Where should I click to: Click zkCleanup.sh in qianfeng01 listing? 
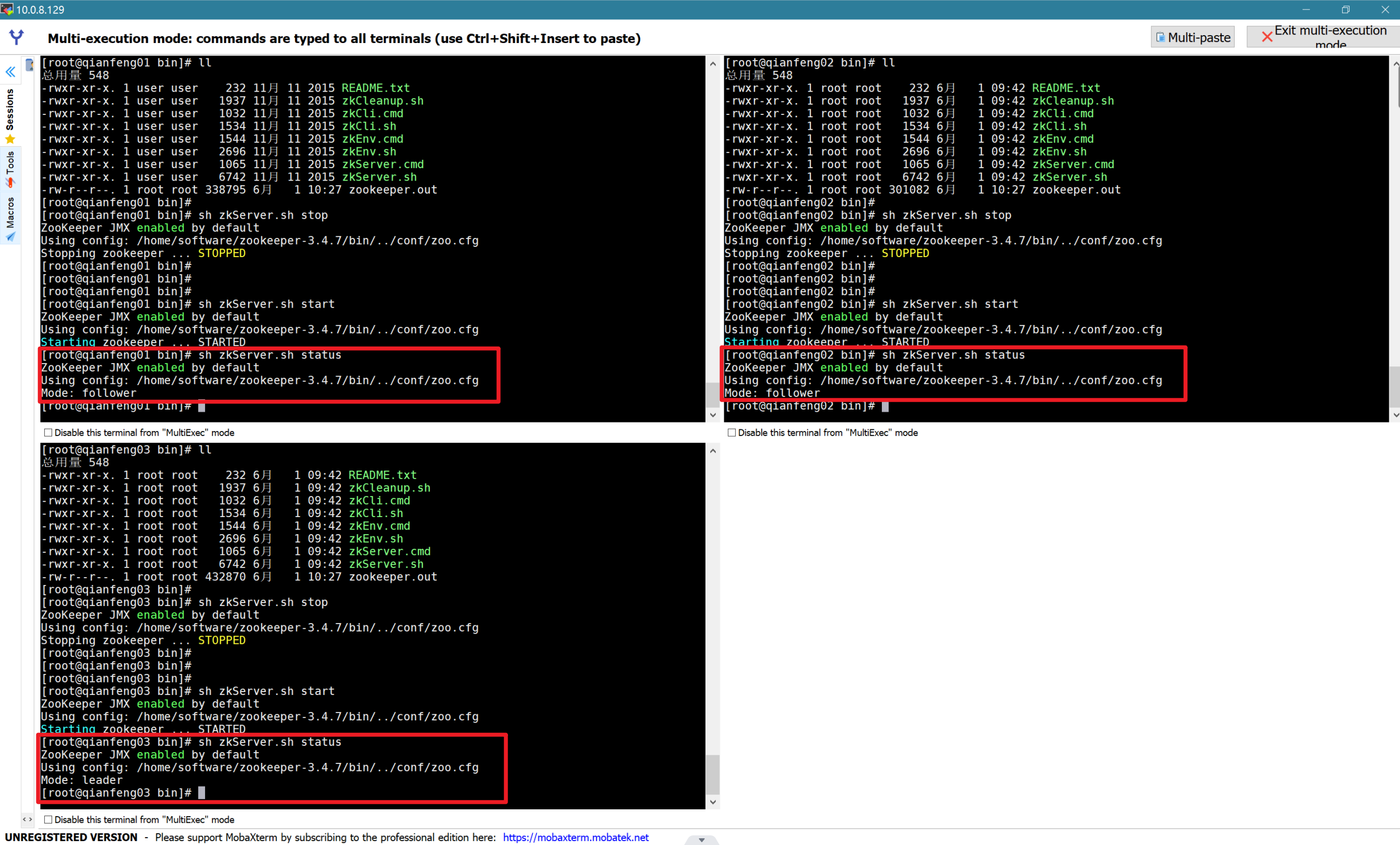[x=382, y=101]
